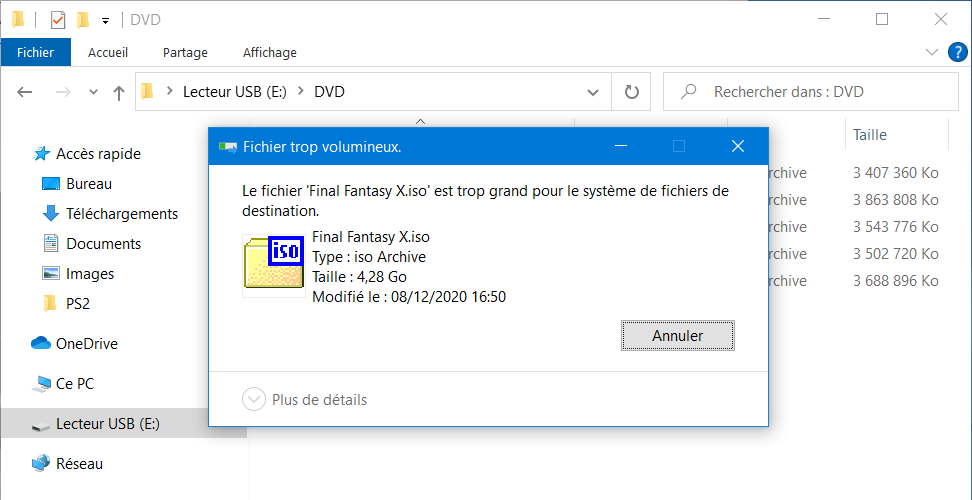972x500 pixels.
Task: Open the Quick Access Toolbar customize dropdown
Action: pos(105,20)
